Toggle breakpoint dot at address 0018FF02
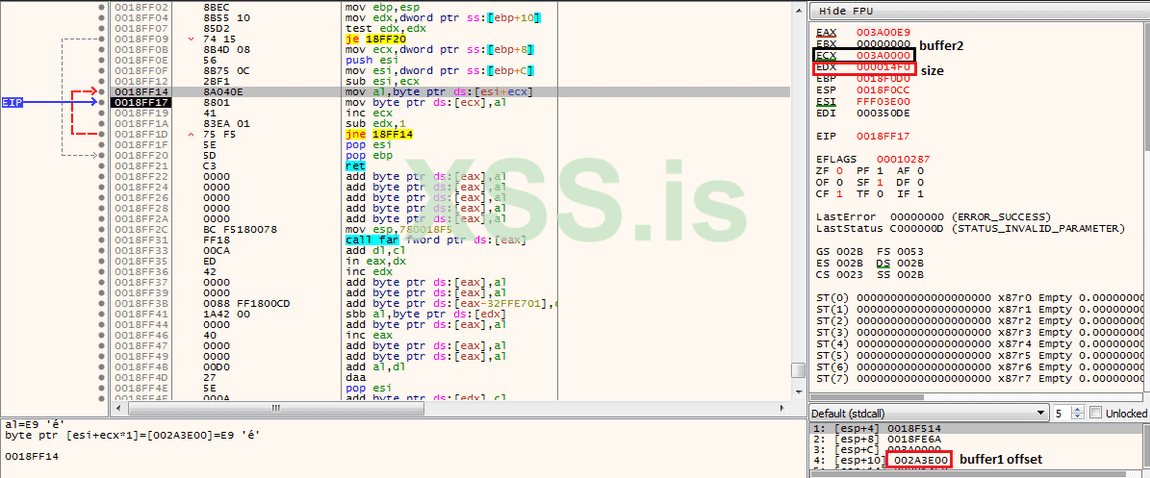 (x=102, y=7)
